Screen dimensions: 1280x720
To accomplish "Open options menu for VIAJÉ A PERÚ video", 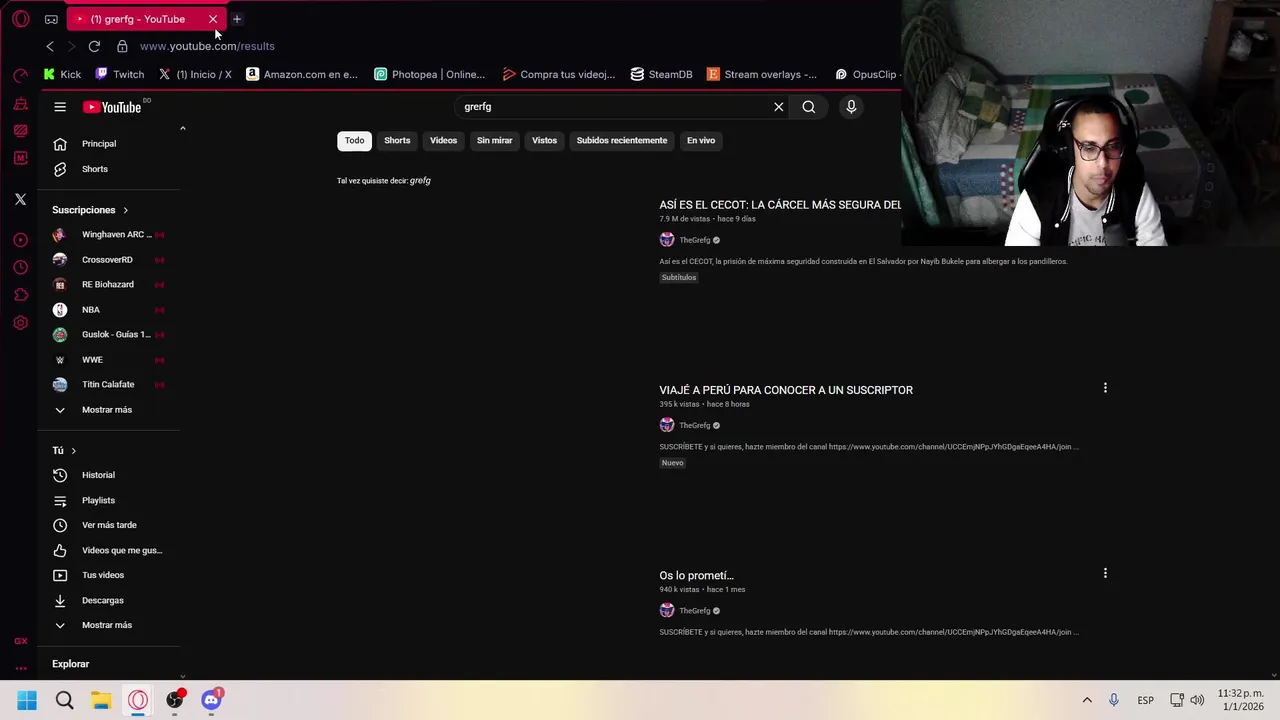I will tap(1105, 388).
